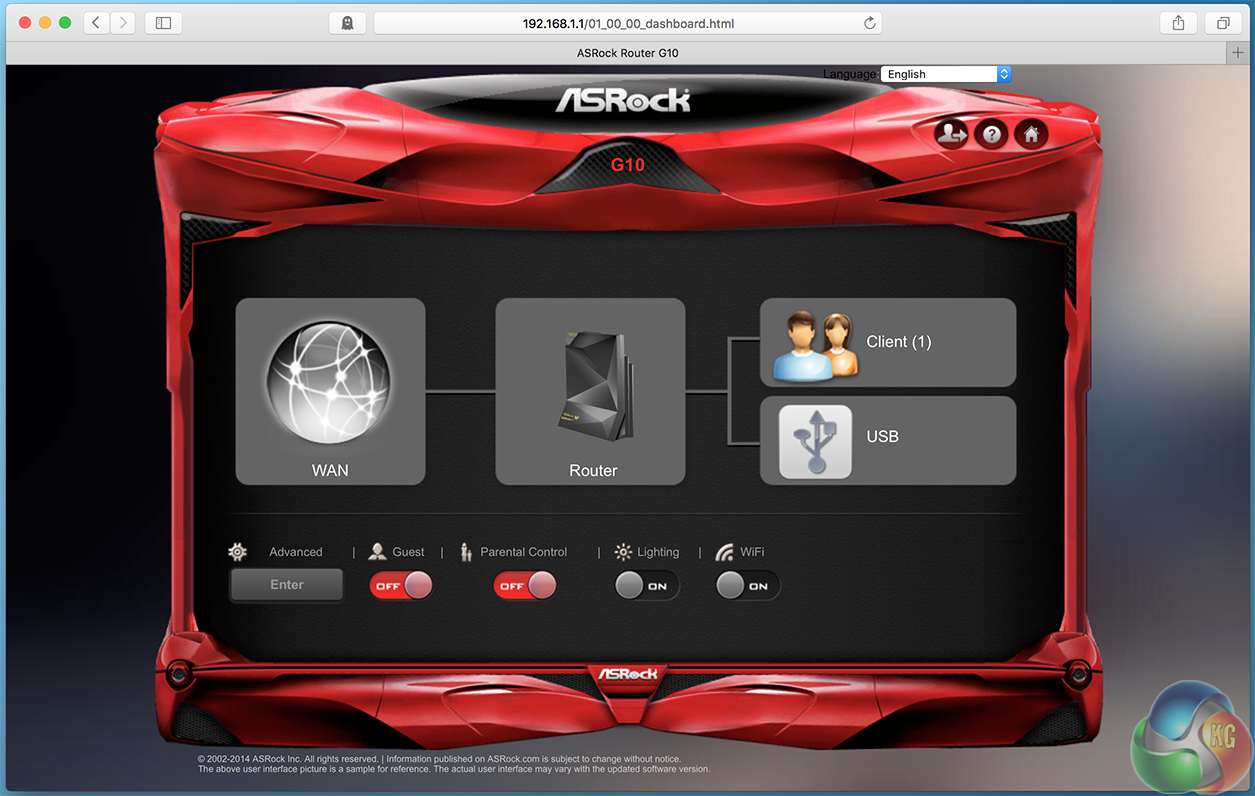Image resolution: width=1255 pixels, height=796 pixels.
Task: Click the "Guest" label
Action: pos(408,552)
